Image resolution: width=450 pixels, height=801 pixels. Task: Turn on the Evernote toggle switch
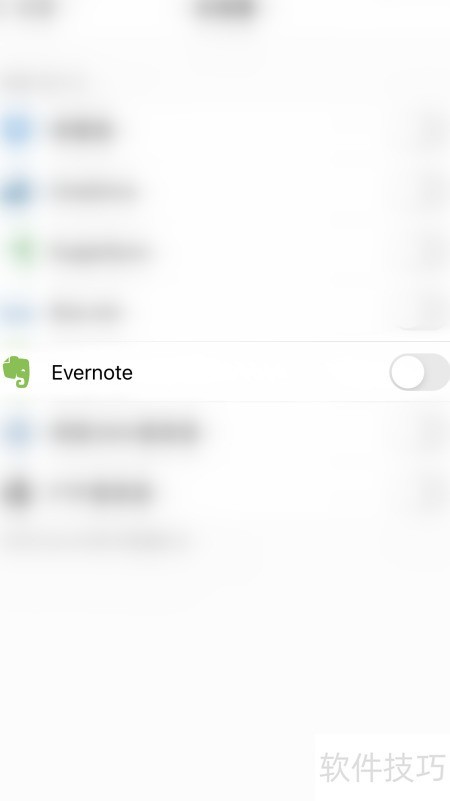click(x=419, y=372)
